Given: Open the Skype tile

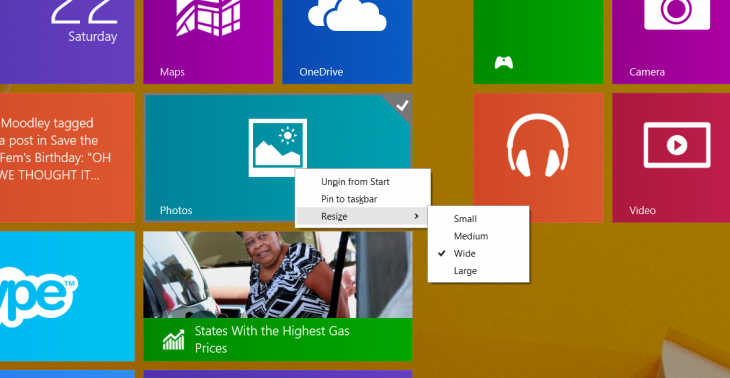Looking at the screenshot, I should tap(67, 296).
